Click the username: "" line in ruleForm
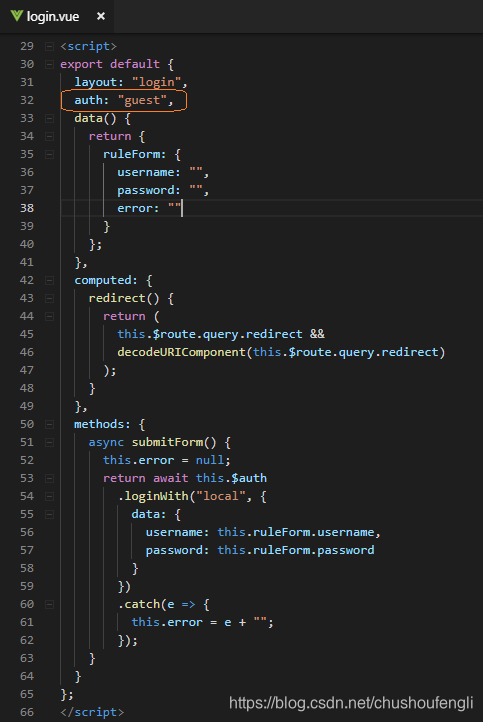The image size is (483, 722). (x=163, y=172)
